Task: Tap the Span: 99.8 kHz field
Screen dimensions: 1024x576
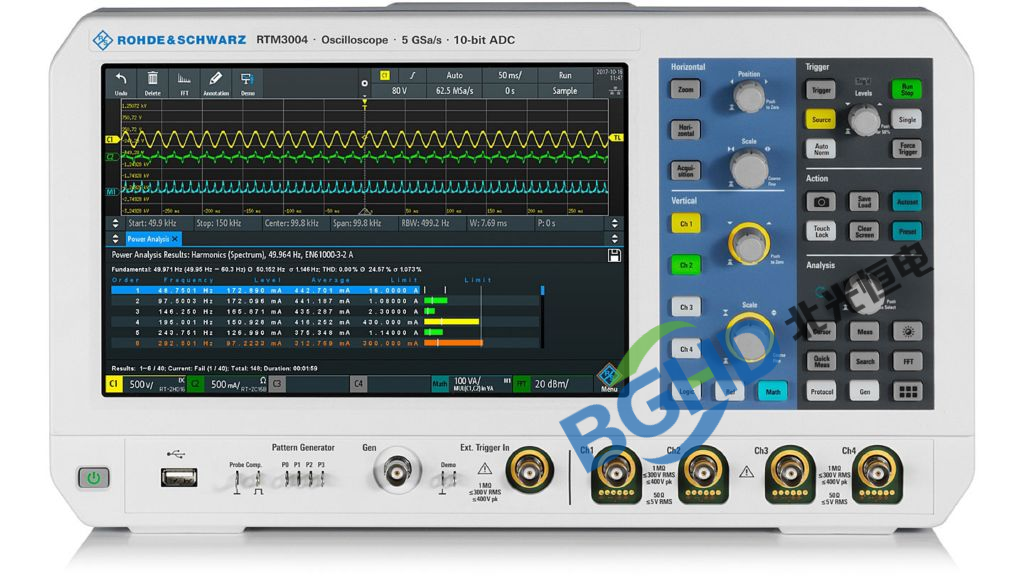Action: (357, 223)
